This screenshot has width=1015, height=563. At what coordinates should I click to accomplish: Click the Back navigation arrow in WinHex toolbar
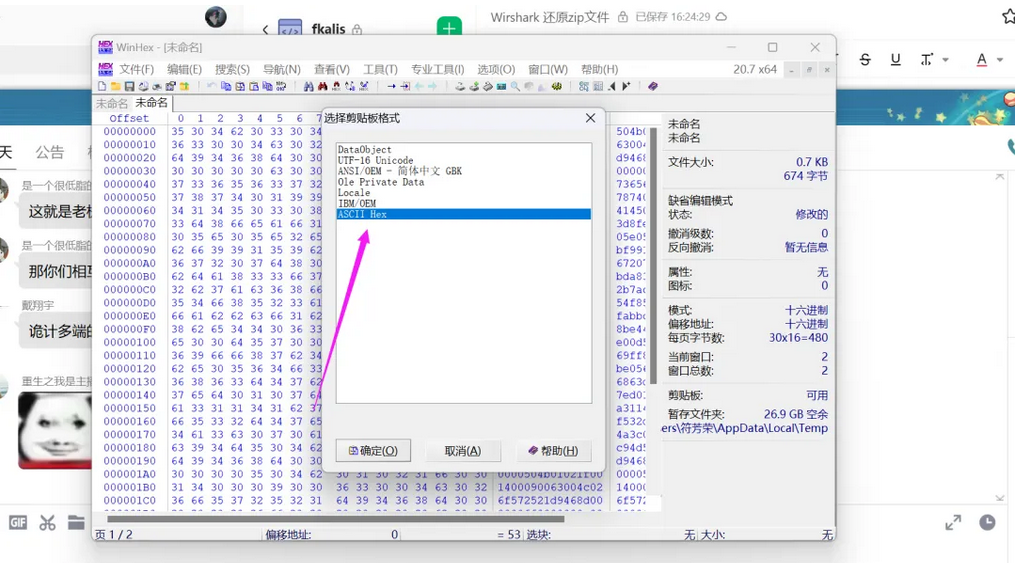click(x=419, y=86)
